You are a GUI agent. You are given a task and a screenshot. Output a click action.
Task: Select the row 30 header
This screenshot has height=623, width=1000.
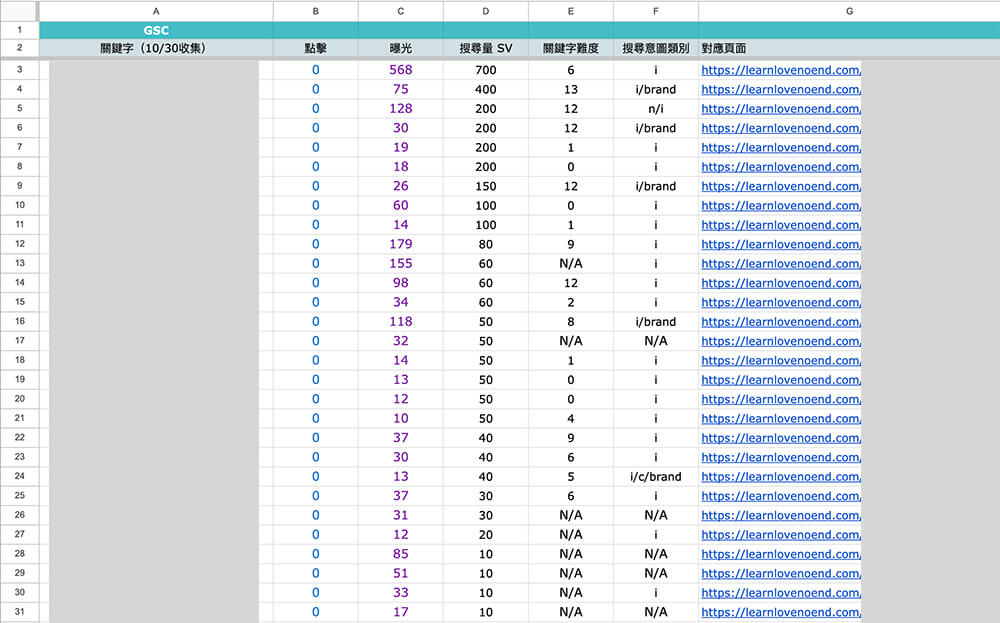tap(19, 592)
